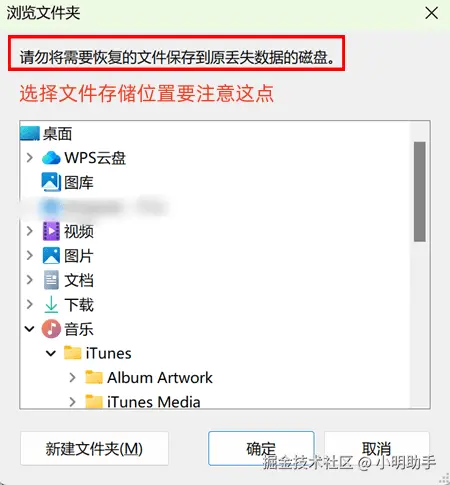Expand the iTunes Media folder
The height and width of the screenshot is (485, 450).
pyautogui.click(x=72, y=402)
